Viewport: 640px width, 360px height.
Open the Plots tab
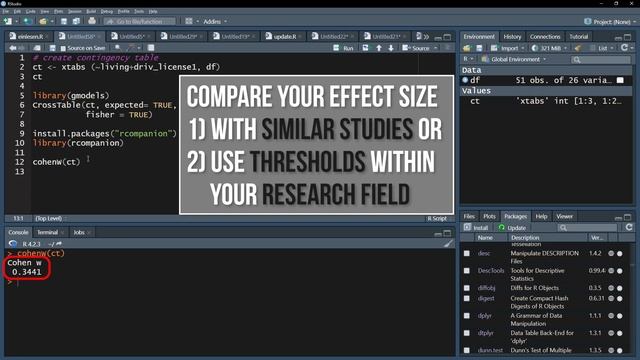tap(489, 216)
